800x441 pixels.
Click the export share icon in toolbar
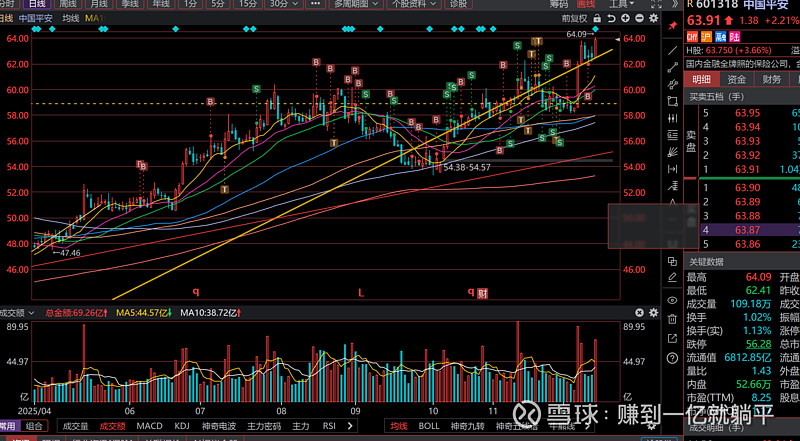[672, 338]
